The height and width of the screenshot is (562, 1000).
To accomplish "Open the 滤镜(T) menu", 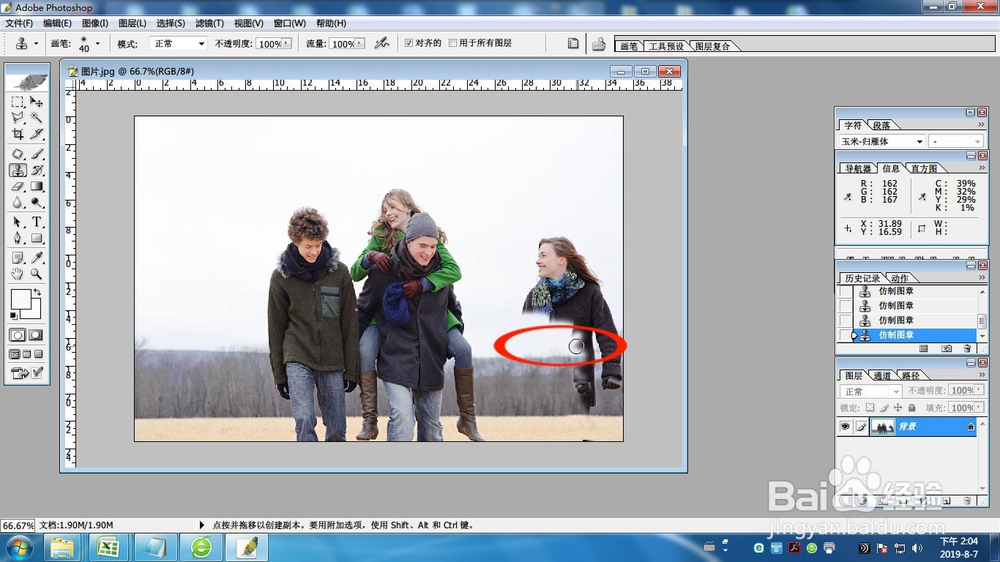I will pos(209,23).
